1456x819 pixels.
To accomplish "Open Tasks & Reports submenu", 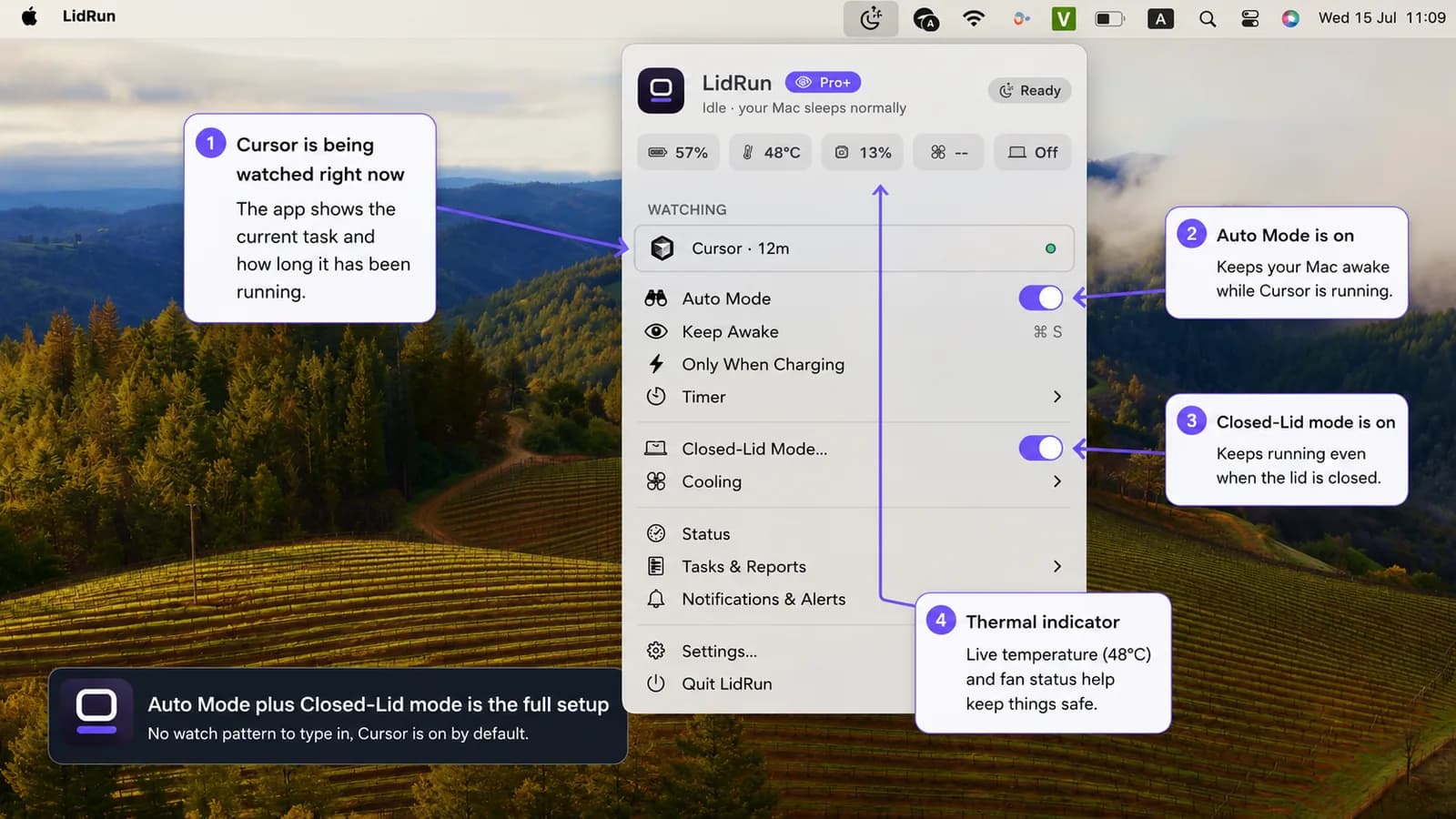I will 854,567.
